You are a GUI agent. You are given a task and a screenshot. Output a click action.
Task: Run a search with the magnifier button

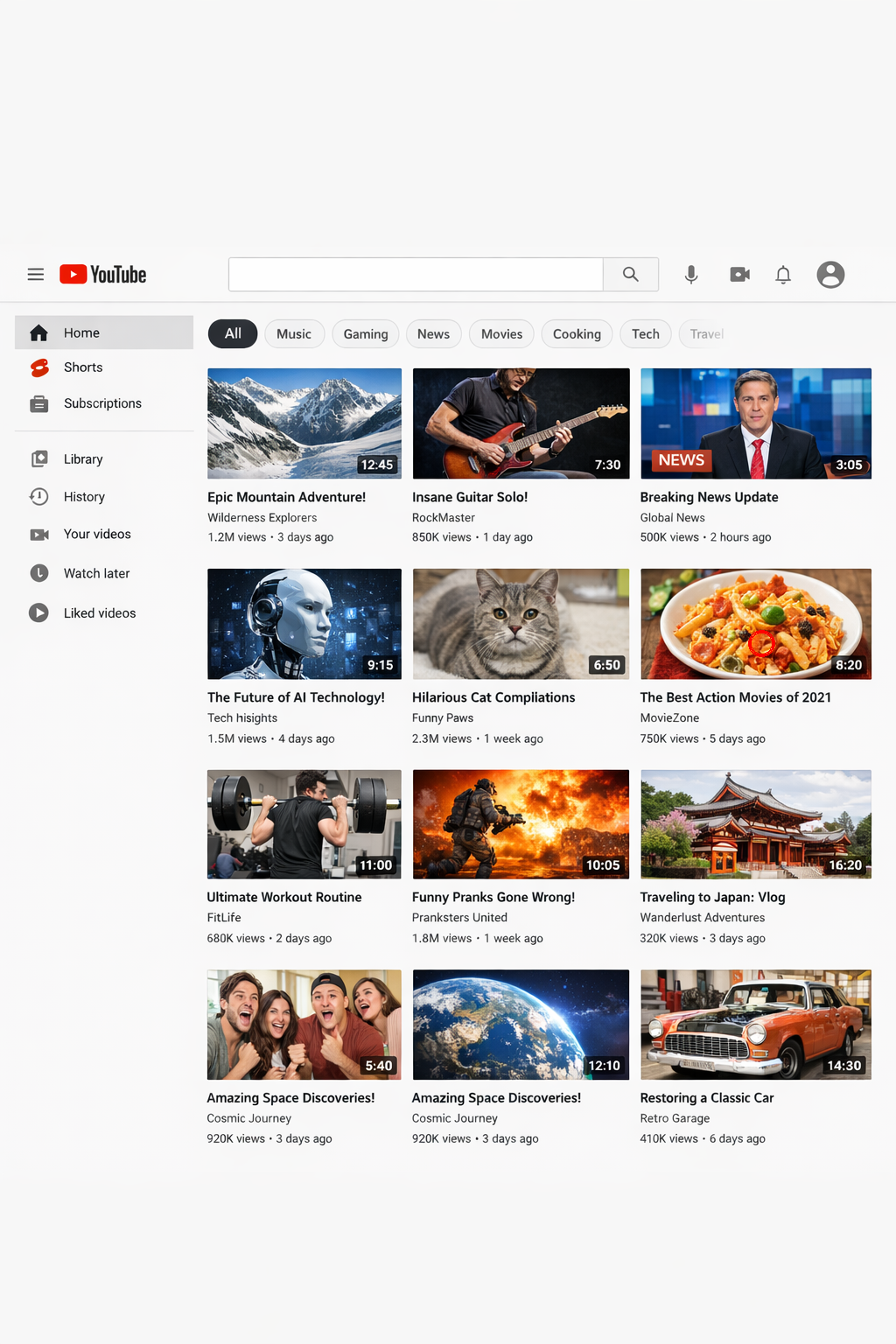click(630, 274)
